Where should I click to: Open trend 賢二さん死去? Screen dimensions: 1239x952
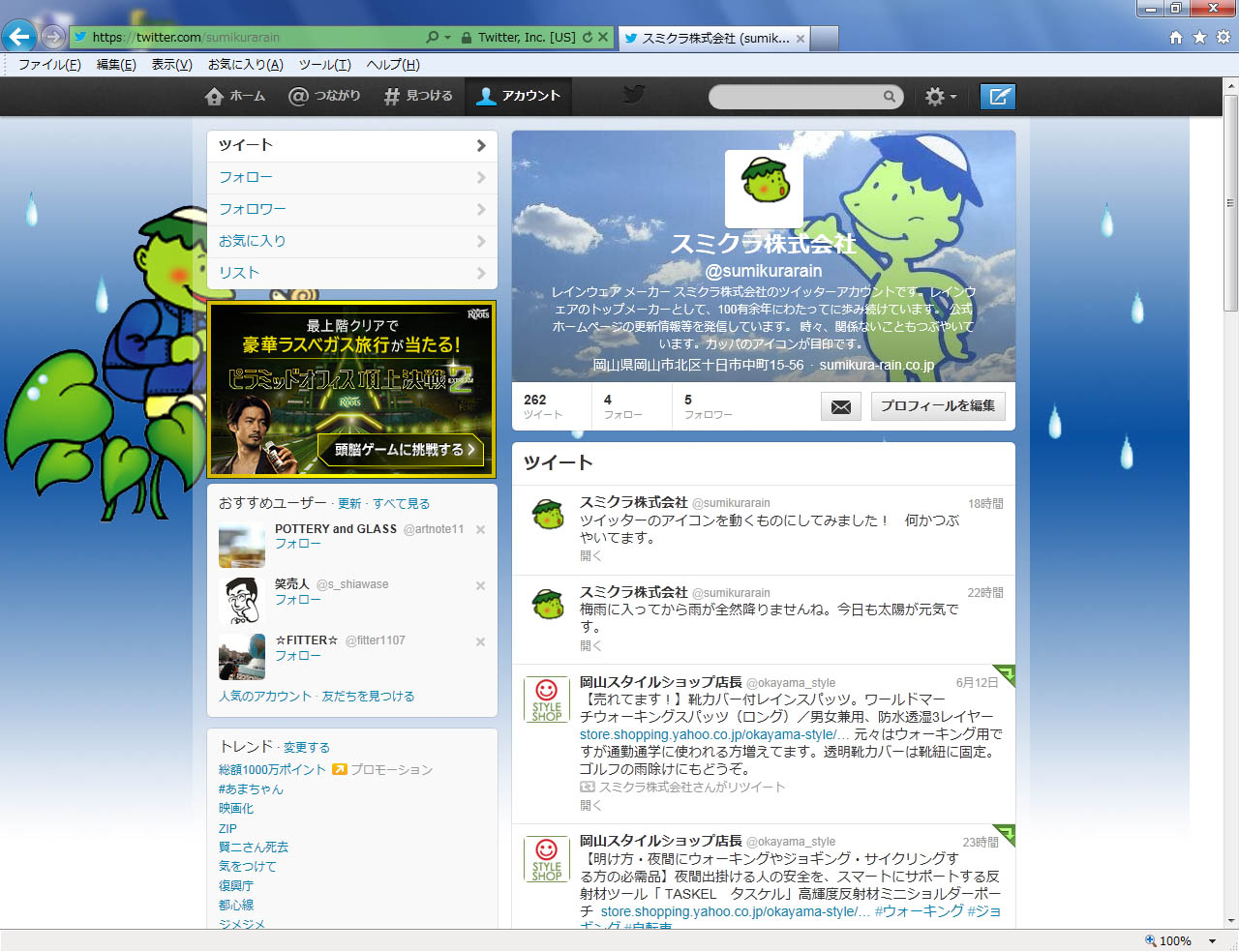point(254,848)
